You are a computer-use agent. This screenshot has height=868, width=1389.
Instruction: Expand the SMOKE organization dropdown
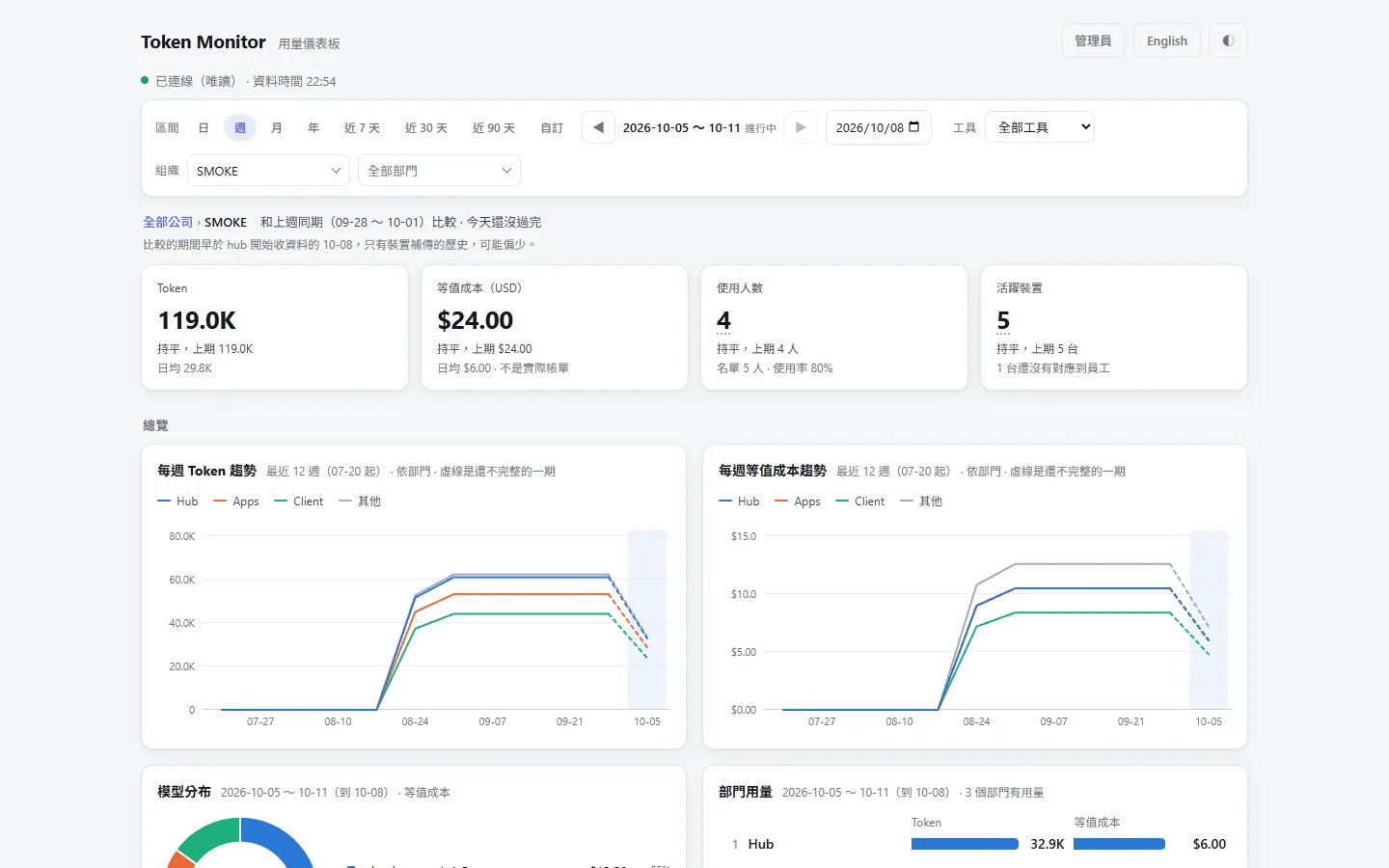click(267, 171)
